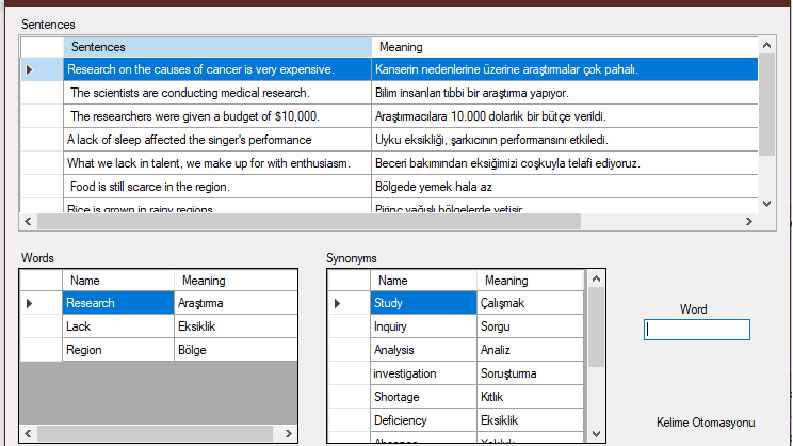
Task: Click the Words grid horizontal scrollbar thumb
Action: [155, 433]
